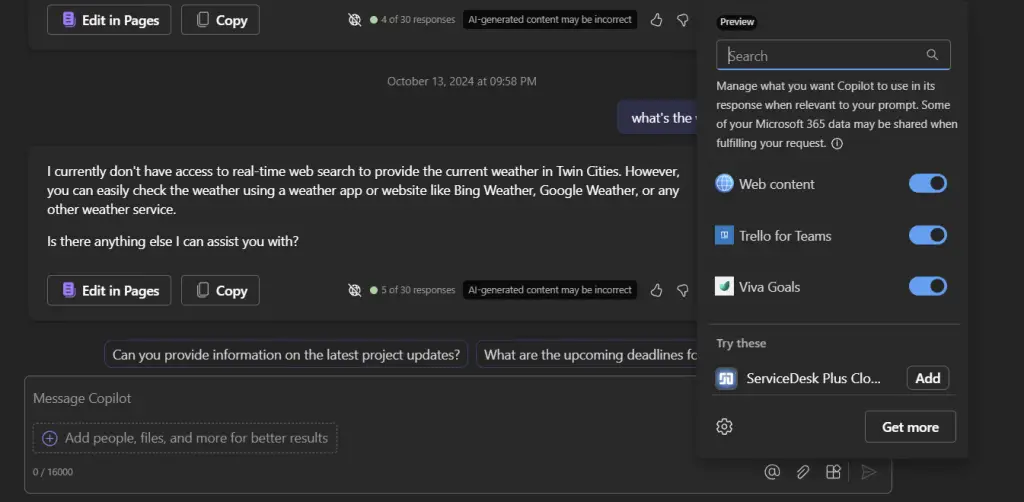
Task: Copy the weather response text
Action: tap(220, 291)
